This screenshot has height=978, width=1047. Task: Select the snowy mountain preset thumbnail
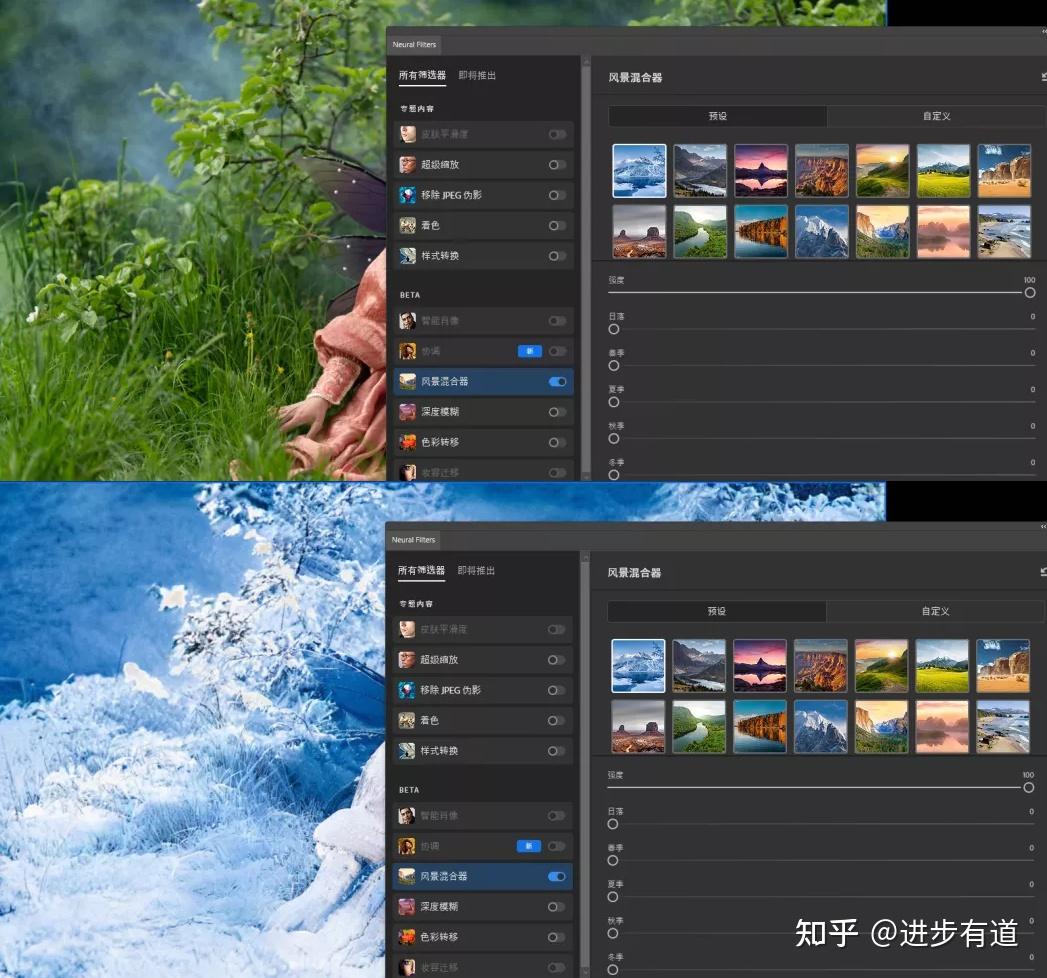(x=638, y=169)
